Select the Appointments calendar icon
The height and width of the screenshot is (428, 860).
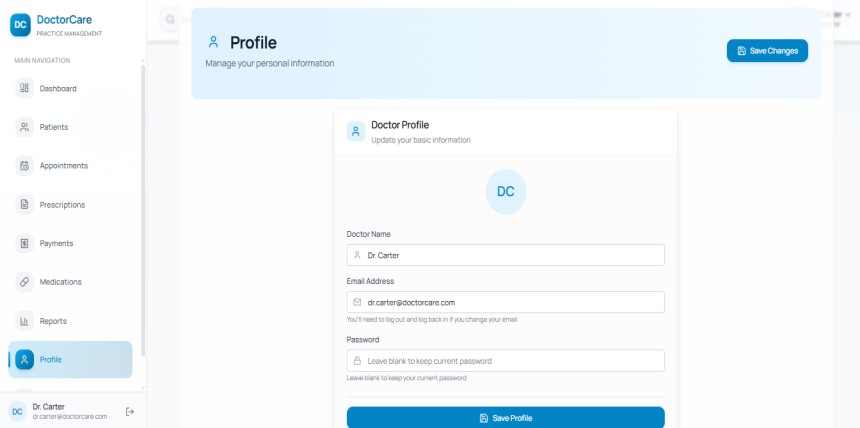click(x=25, y=166)
